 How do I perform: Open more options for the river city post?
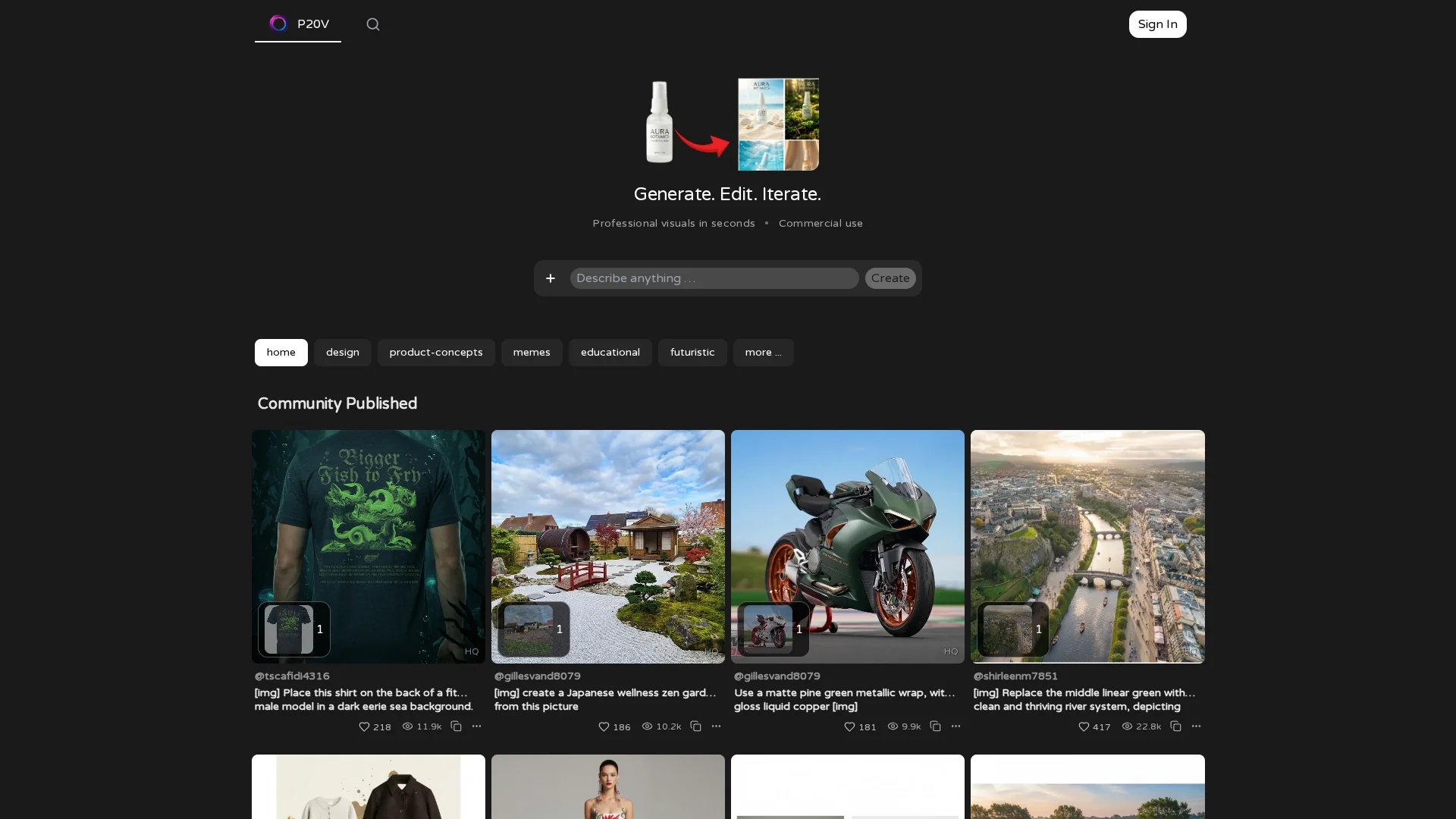pos(1196,726)
